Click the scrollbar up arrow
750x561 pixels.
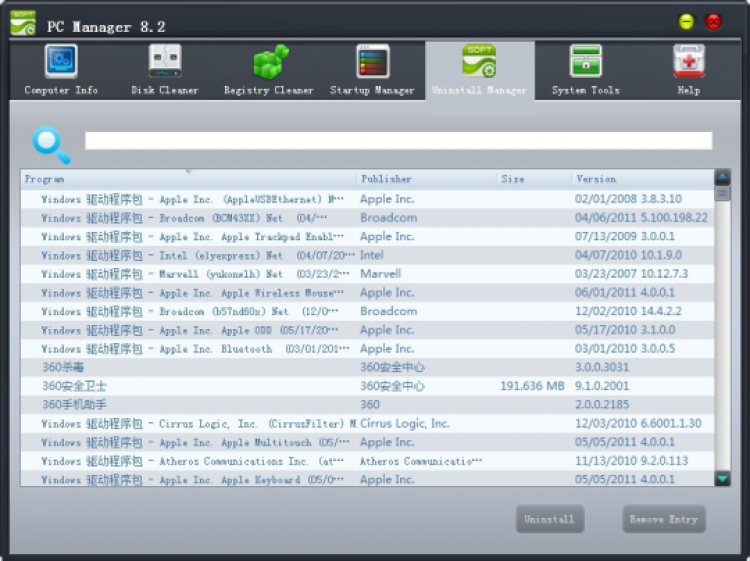coord(722,177)
